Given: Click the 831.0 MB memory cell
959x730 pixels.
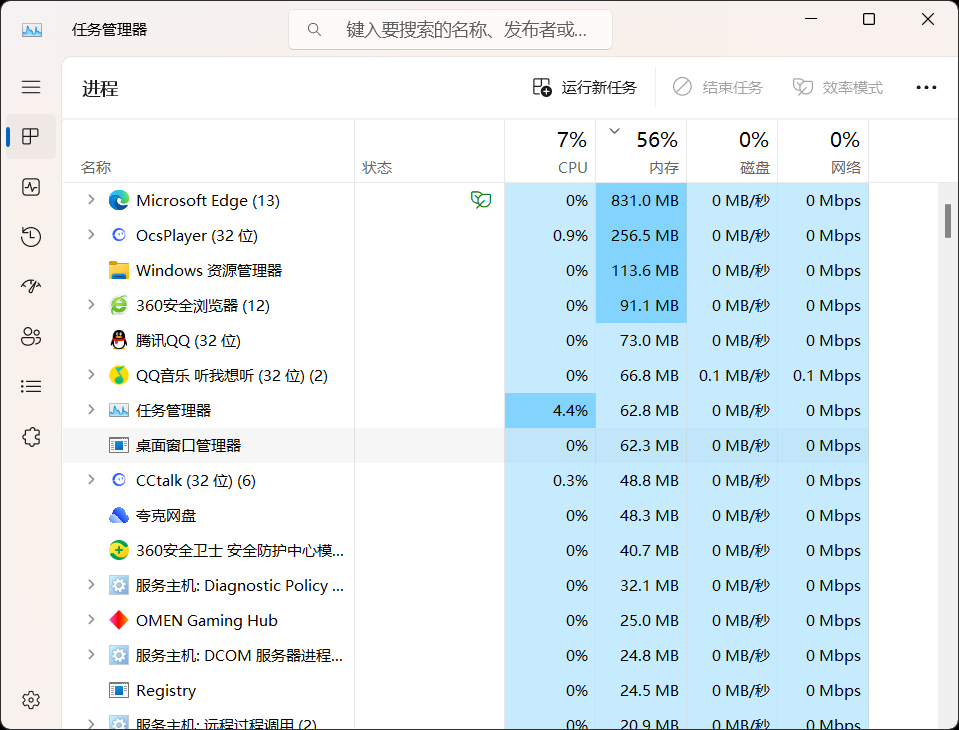Looking at the screenshot, I should [641, 201].
